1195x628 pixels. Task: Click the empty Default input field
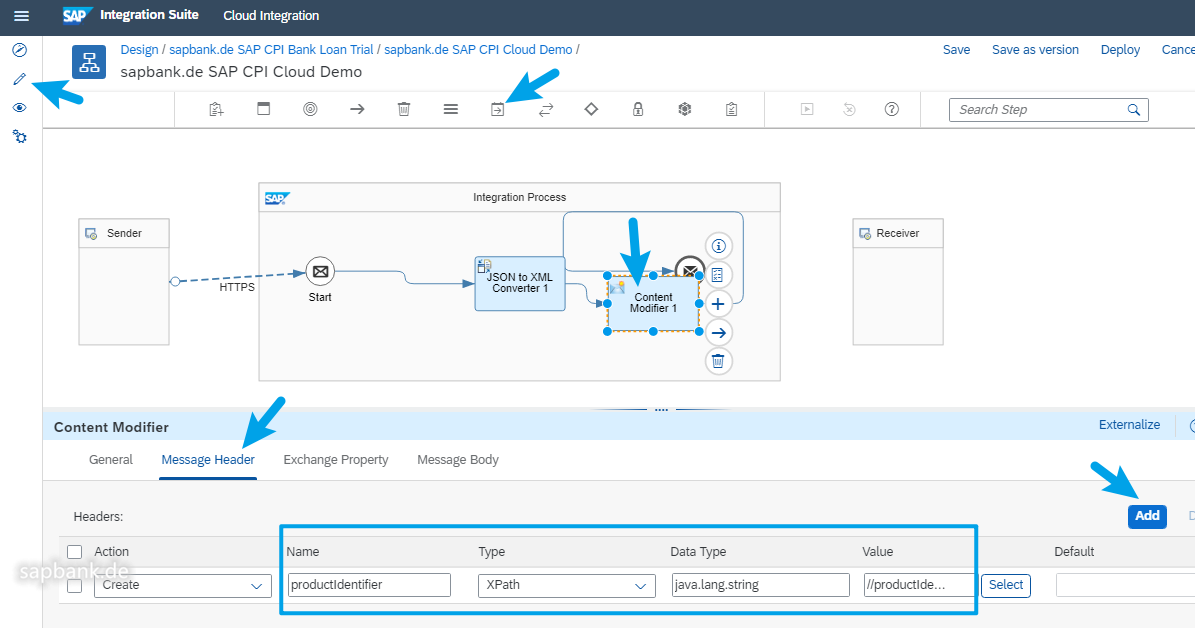(1125, 585)
